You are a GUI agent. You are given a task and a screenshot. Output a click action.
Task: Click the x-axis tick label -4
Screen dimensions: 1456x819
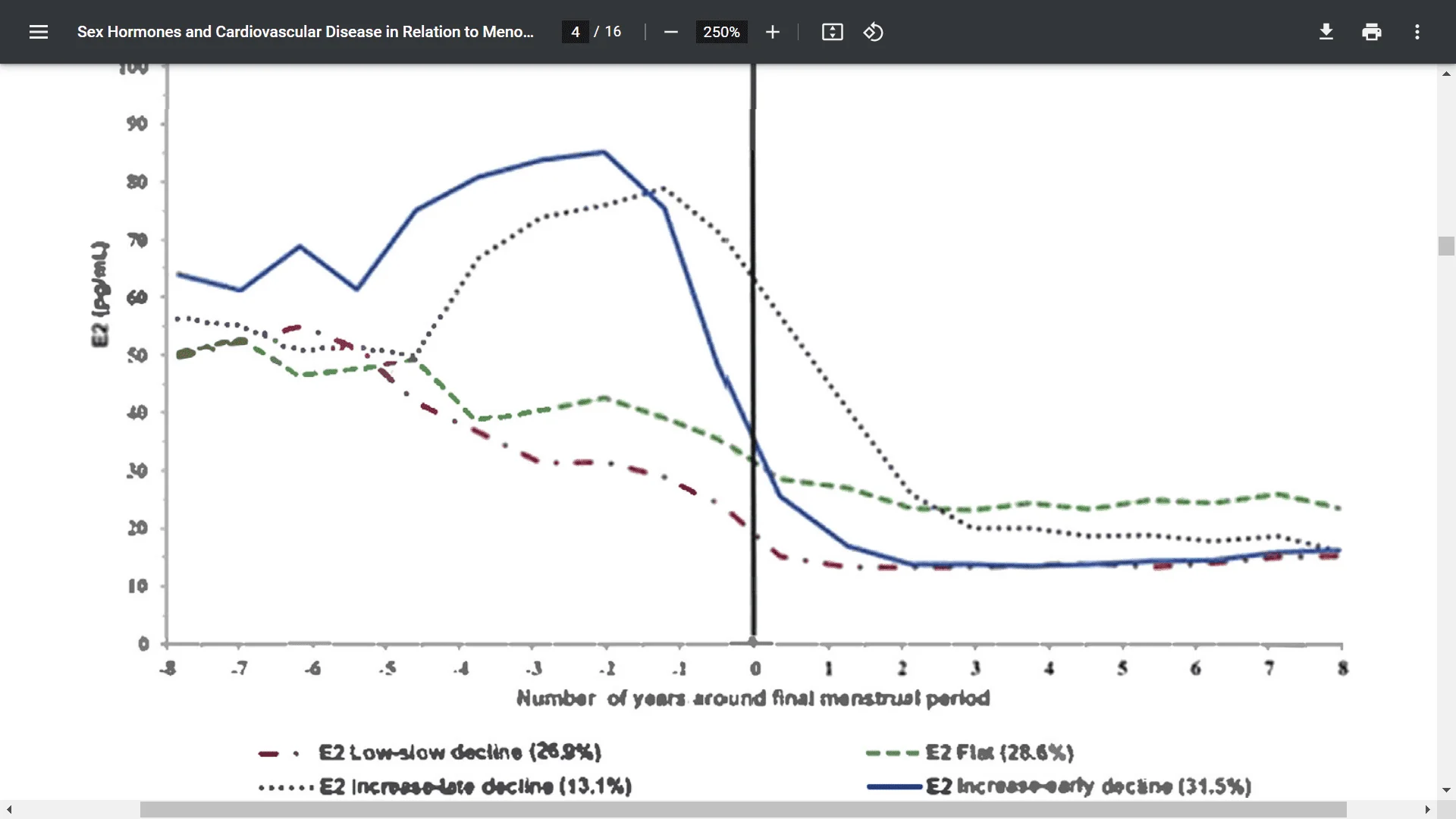point(461,668)
